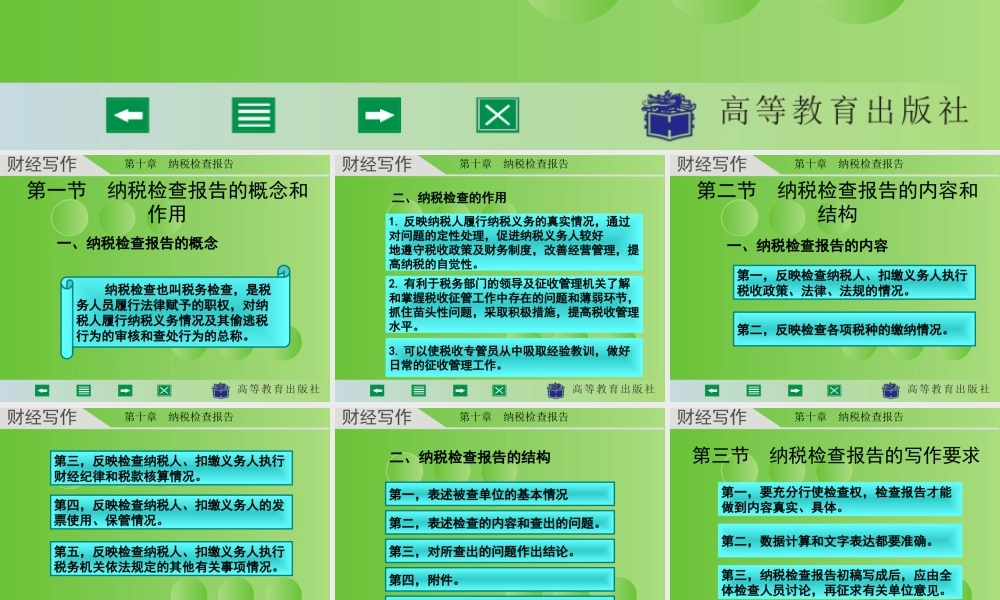Click the forward arrow on the 第一节 slide
Image resolution: width=1000 pixels, height=600 pixels.
click(125, 390)
